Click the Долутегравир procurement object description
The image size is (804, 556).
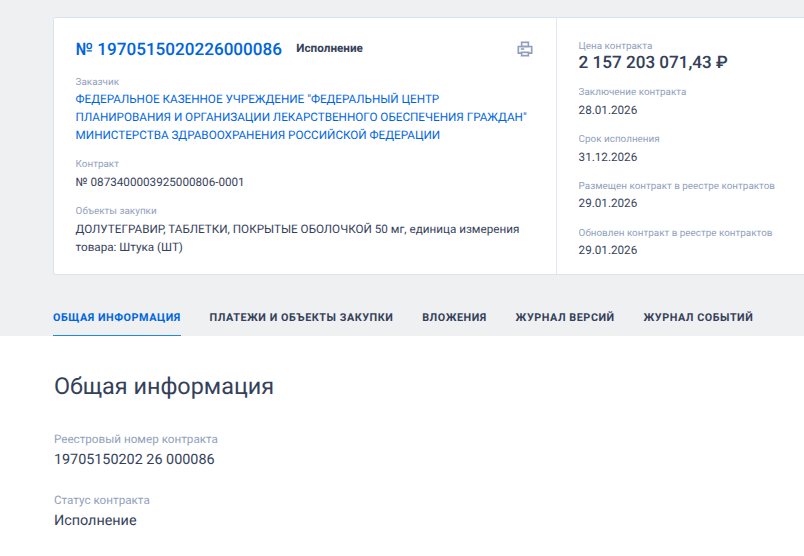[297, 238]
